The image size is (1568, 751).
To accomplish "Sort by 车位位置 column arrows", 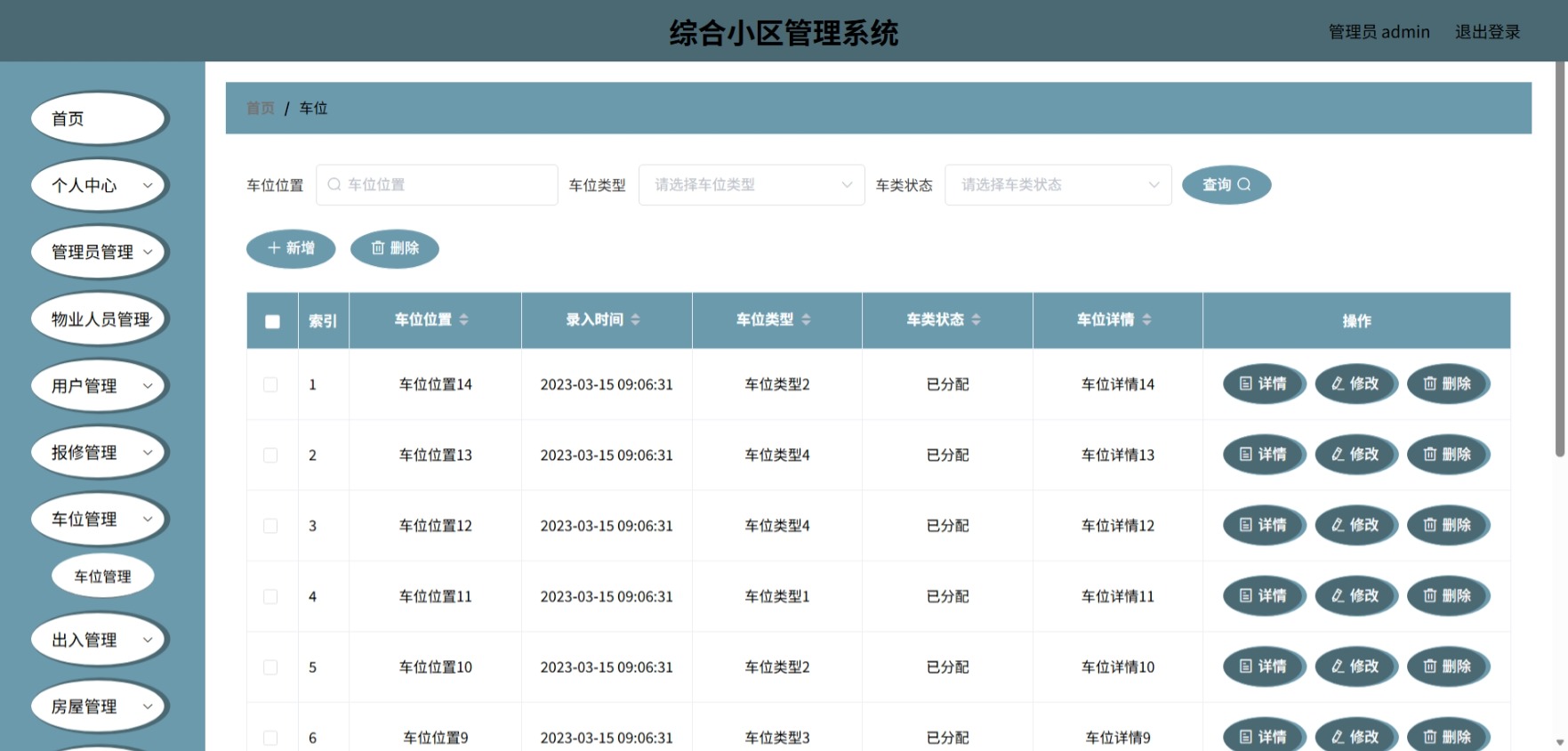I will point(464,319).
